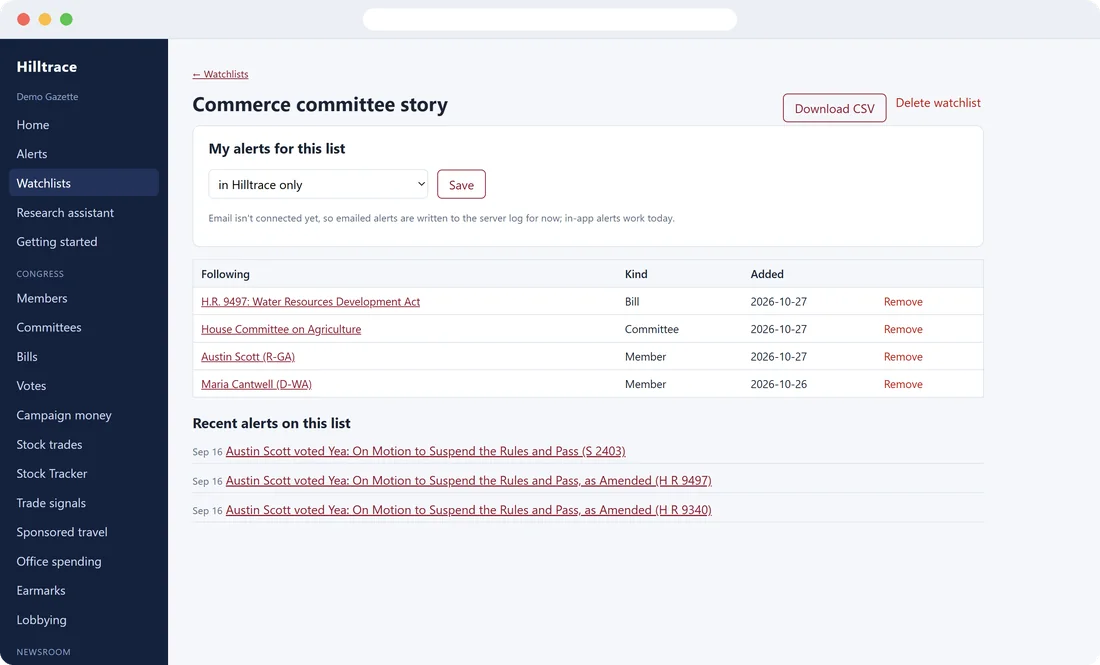The height and width of the screenshot is (665, 1100).
Task: Open Home in the sidebar
Action: point(33,125)
